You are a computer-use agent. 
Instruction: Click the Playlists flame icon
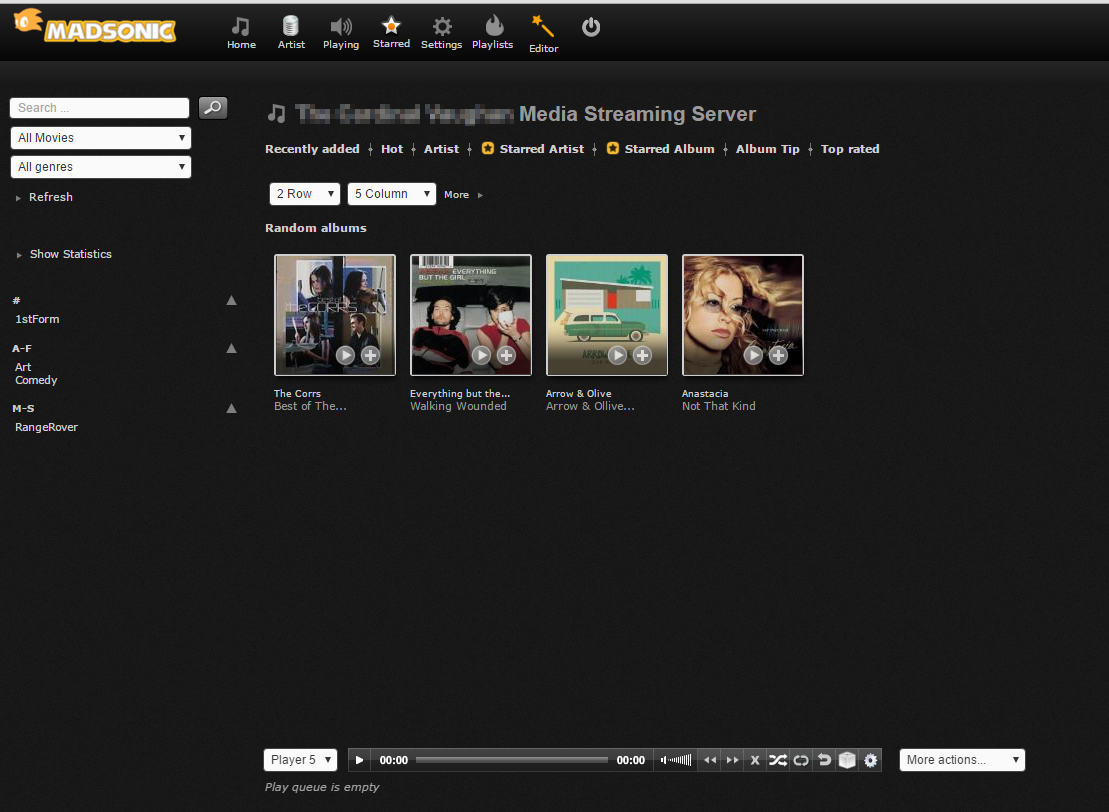coord(493,31)
